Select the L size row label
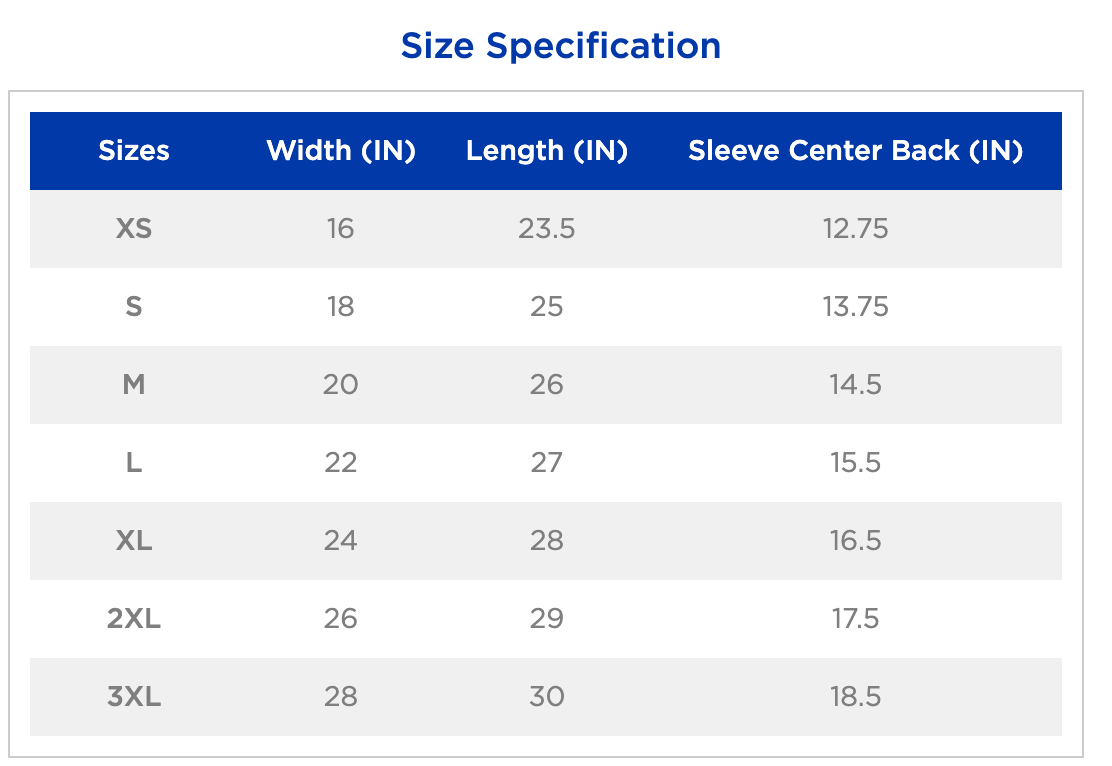This screenshot has height=766, width=1112. click(x=134, y=463)
